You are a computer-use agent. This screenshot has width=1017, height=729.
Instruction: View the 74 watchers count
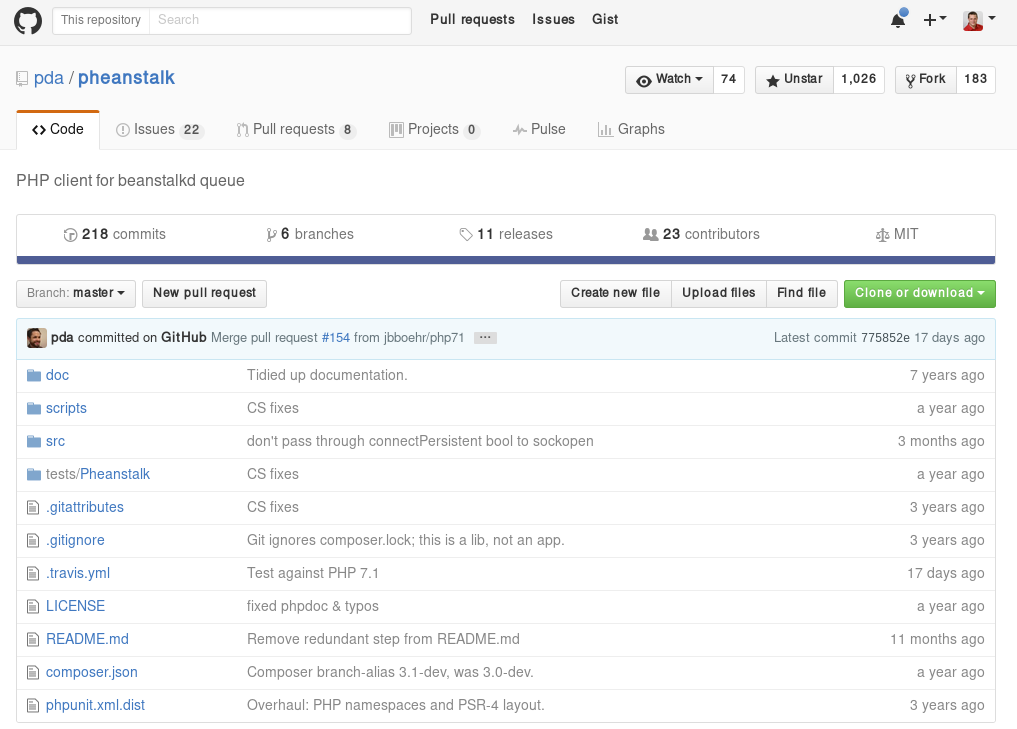[728, 80]
